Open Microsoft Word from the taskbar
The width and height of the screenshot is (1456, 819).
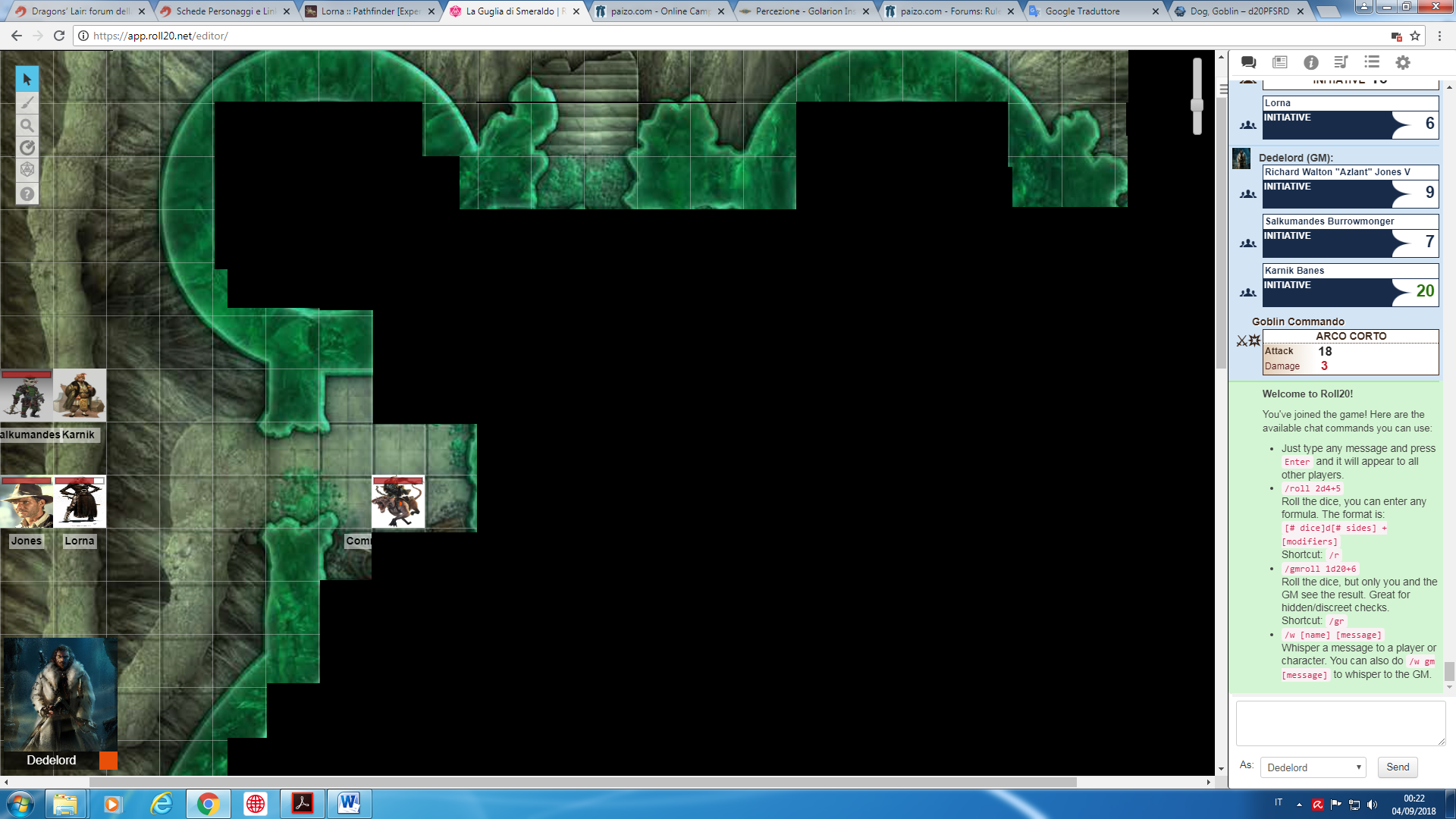[349, 803]
